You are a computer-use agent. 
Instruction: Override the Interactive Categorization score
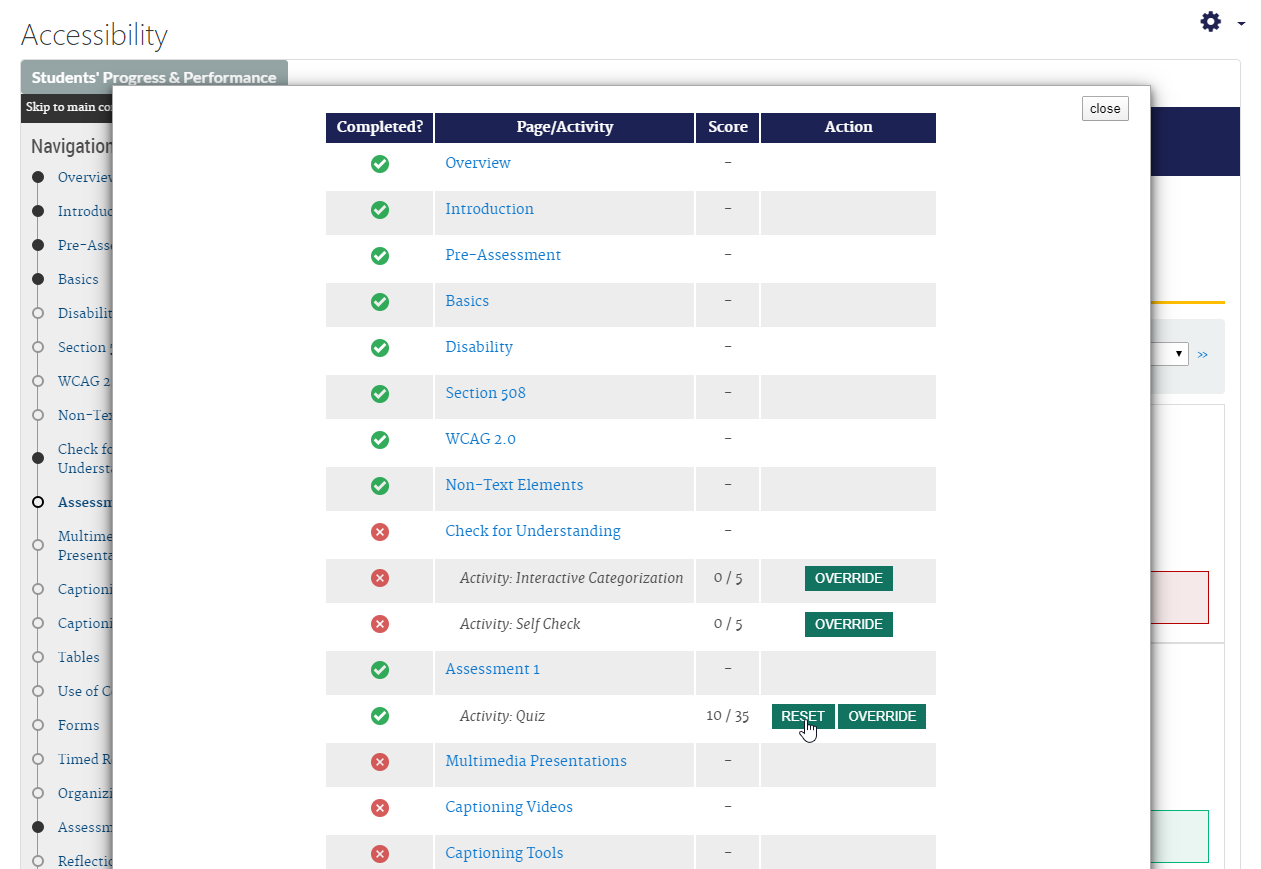(848, 579)
